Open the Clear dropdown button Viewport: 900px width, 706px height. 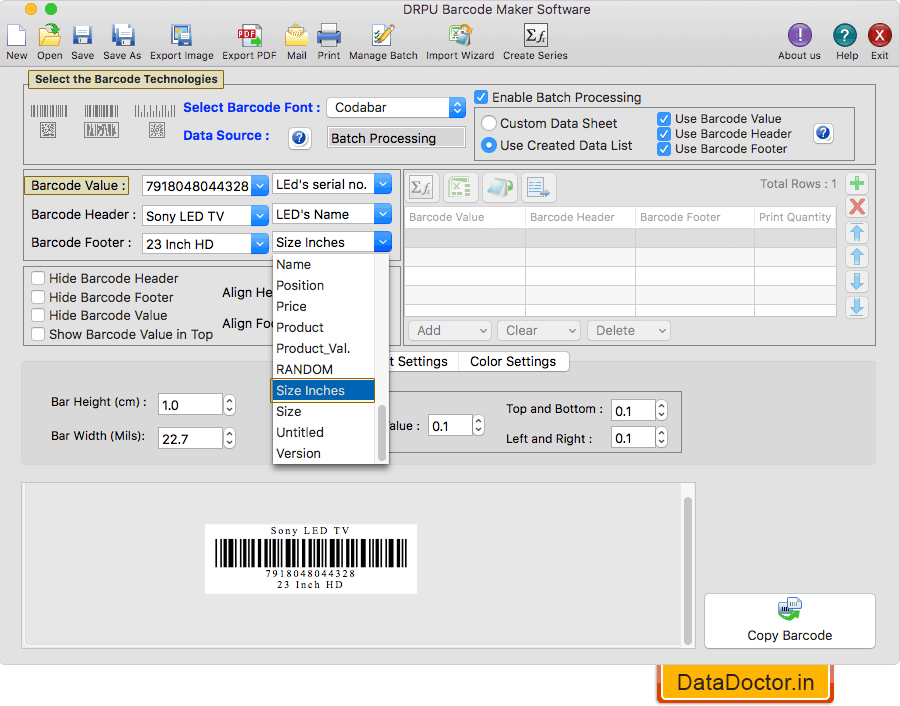point(539,331)
